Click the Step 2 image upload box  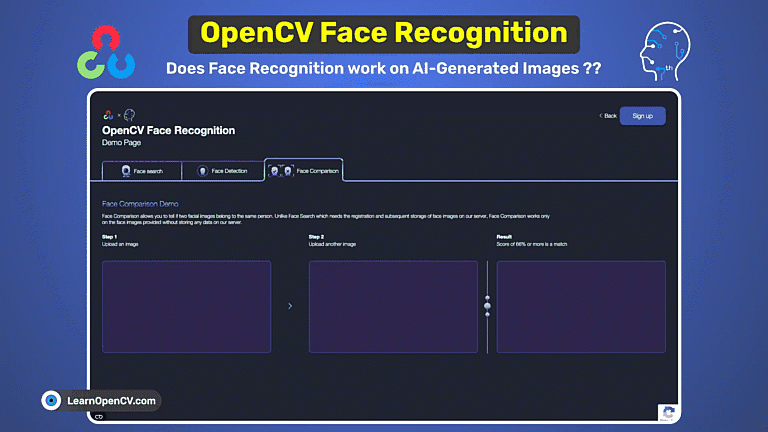click(393, 306)
